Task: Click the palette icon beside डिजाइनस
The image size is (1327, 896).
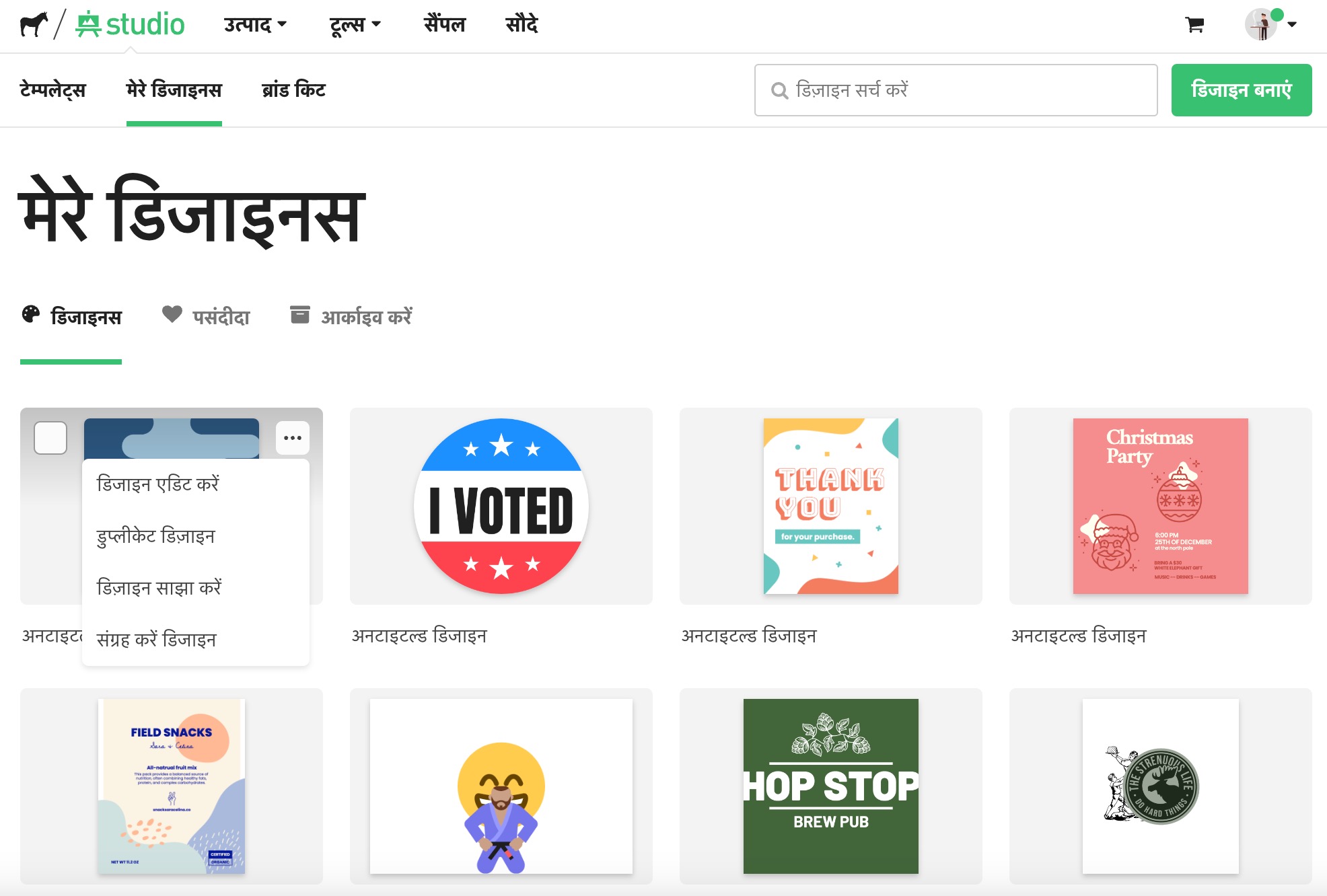Action: [x=31, y=314]
